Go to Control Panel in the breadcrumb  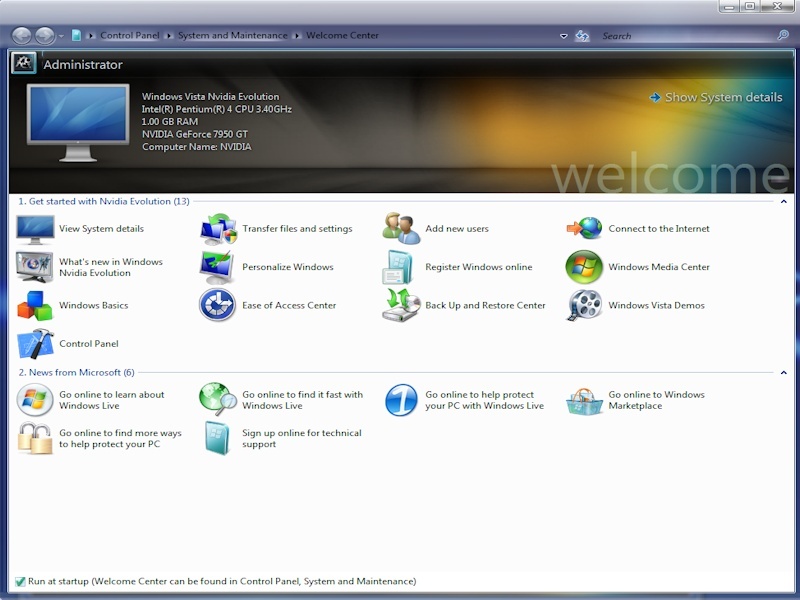[x=130, y=35]
